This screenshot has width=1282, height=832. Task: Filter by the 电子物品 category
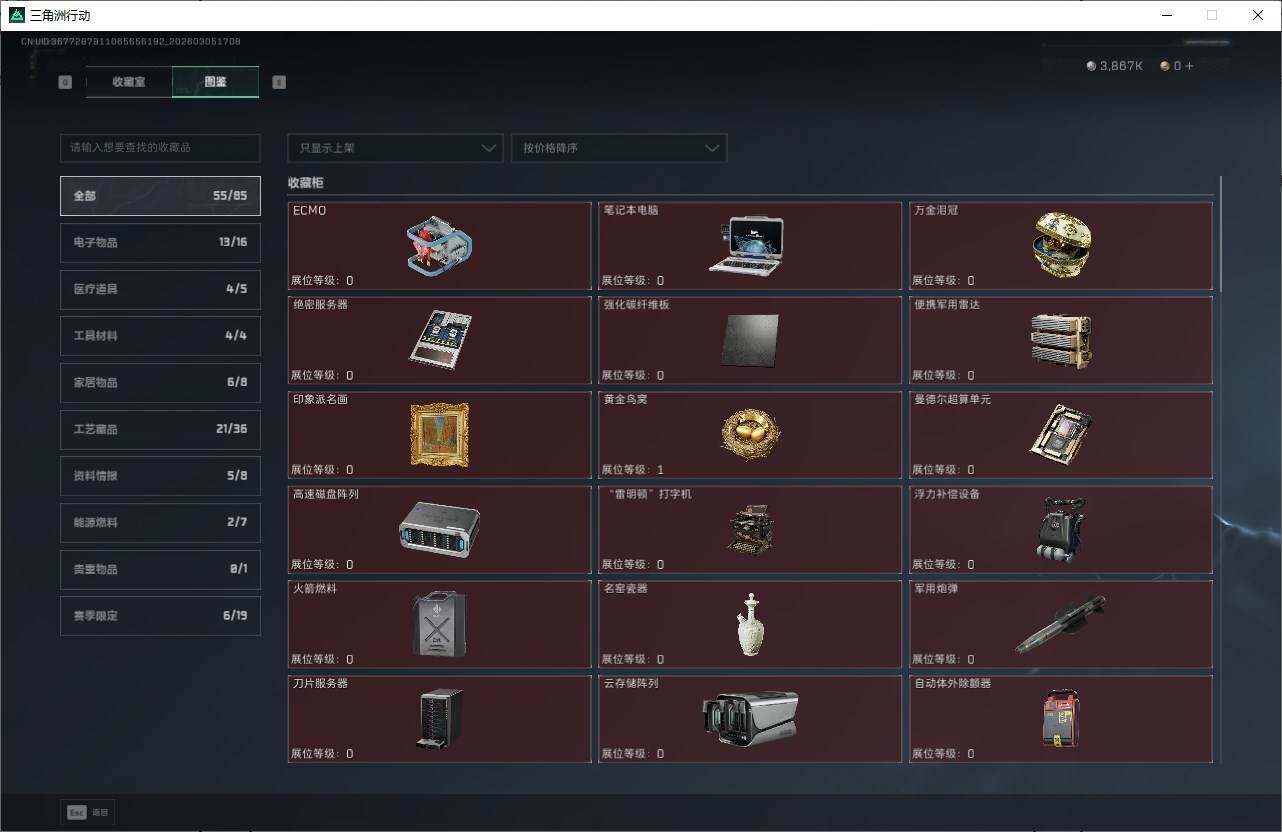160,243
